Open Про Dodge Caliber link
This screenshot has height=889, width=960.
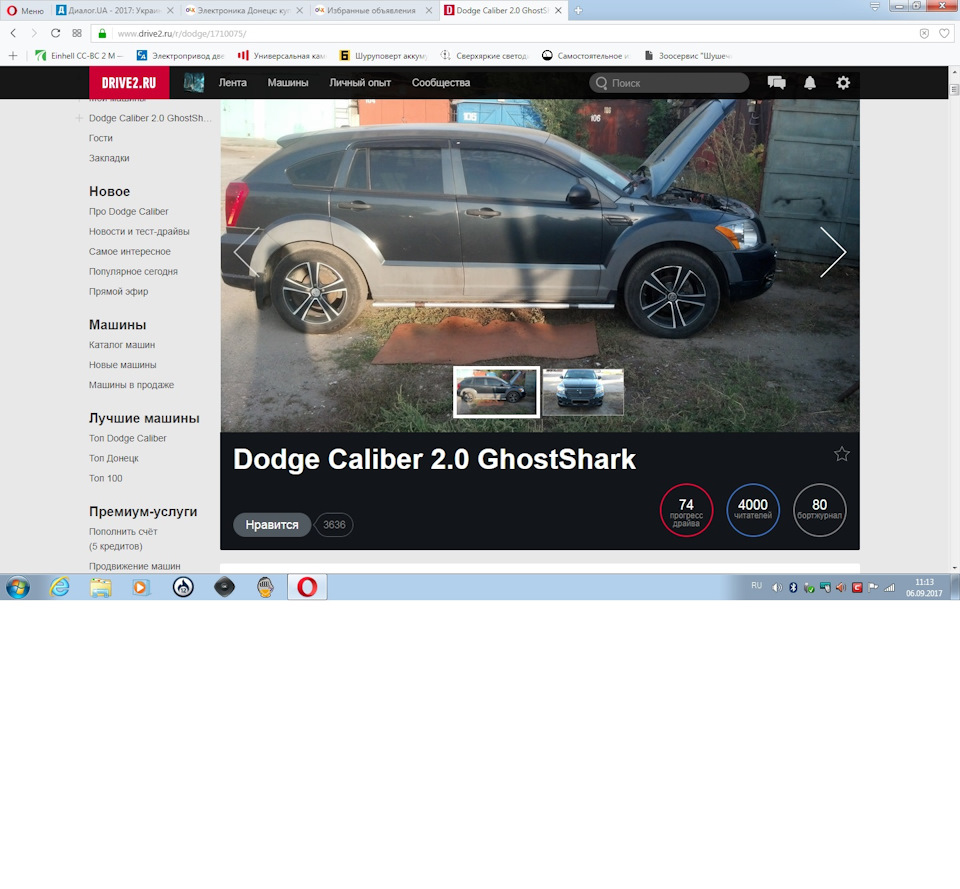(129, 211)
